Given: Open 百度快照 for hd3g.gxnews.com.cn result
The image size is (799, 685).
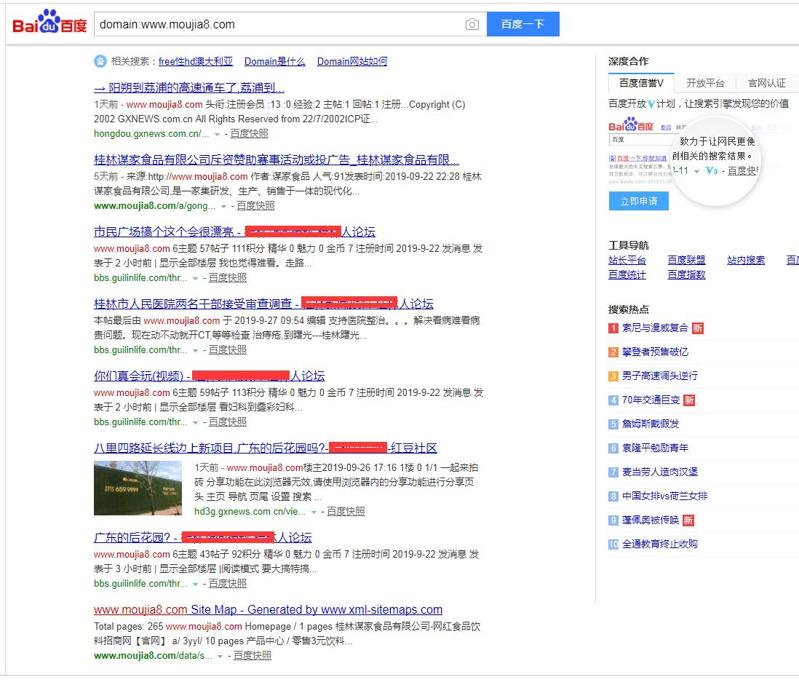Looking at the screenshot, I should (345, 511).
